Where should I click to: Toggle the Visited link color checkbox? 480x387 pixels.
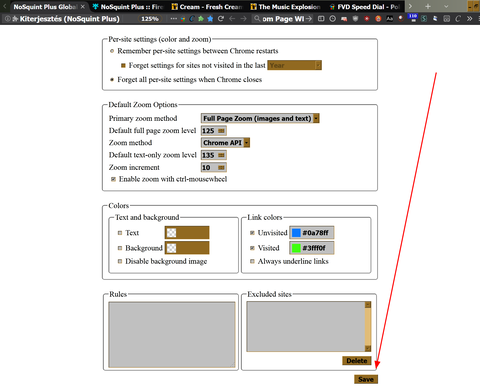click(x=252, y=248)
